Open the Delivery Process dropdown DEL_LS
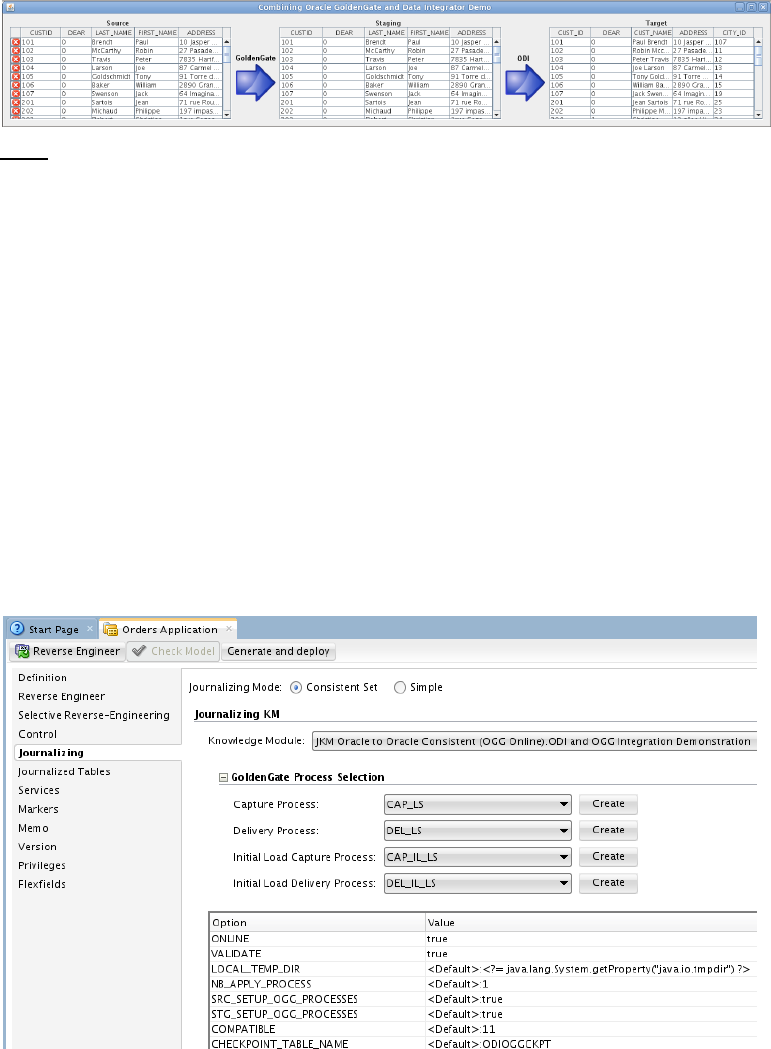The width and height of the screenshot is (771, 1049). [x=478, y=830]
